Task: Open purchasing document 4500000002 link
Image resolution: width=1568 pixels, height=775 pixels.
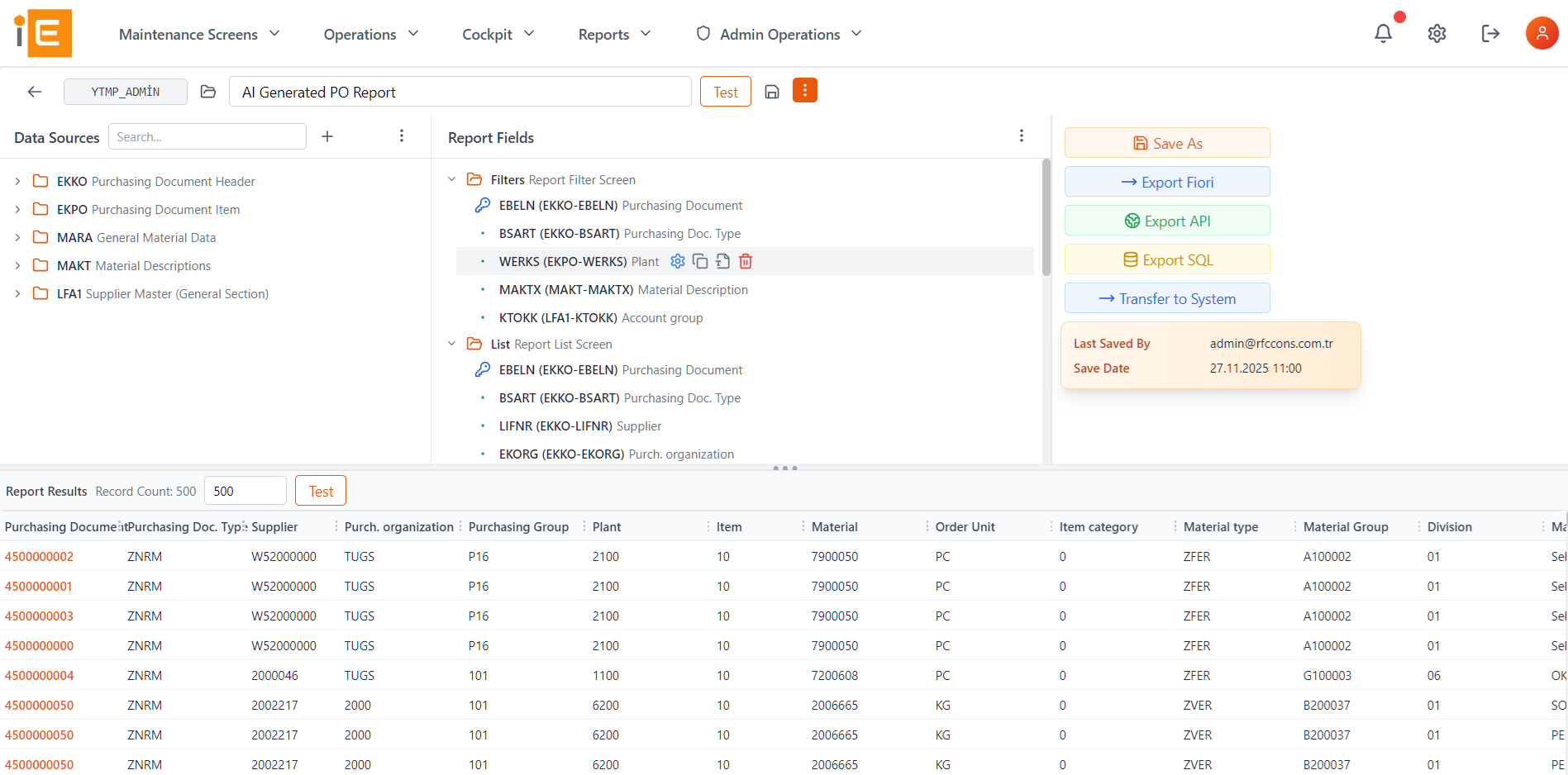Action: [39, 556]
